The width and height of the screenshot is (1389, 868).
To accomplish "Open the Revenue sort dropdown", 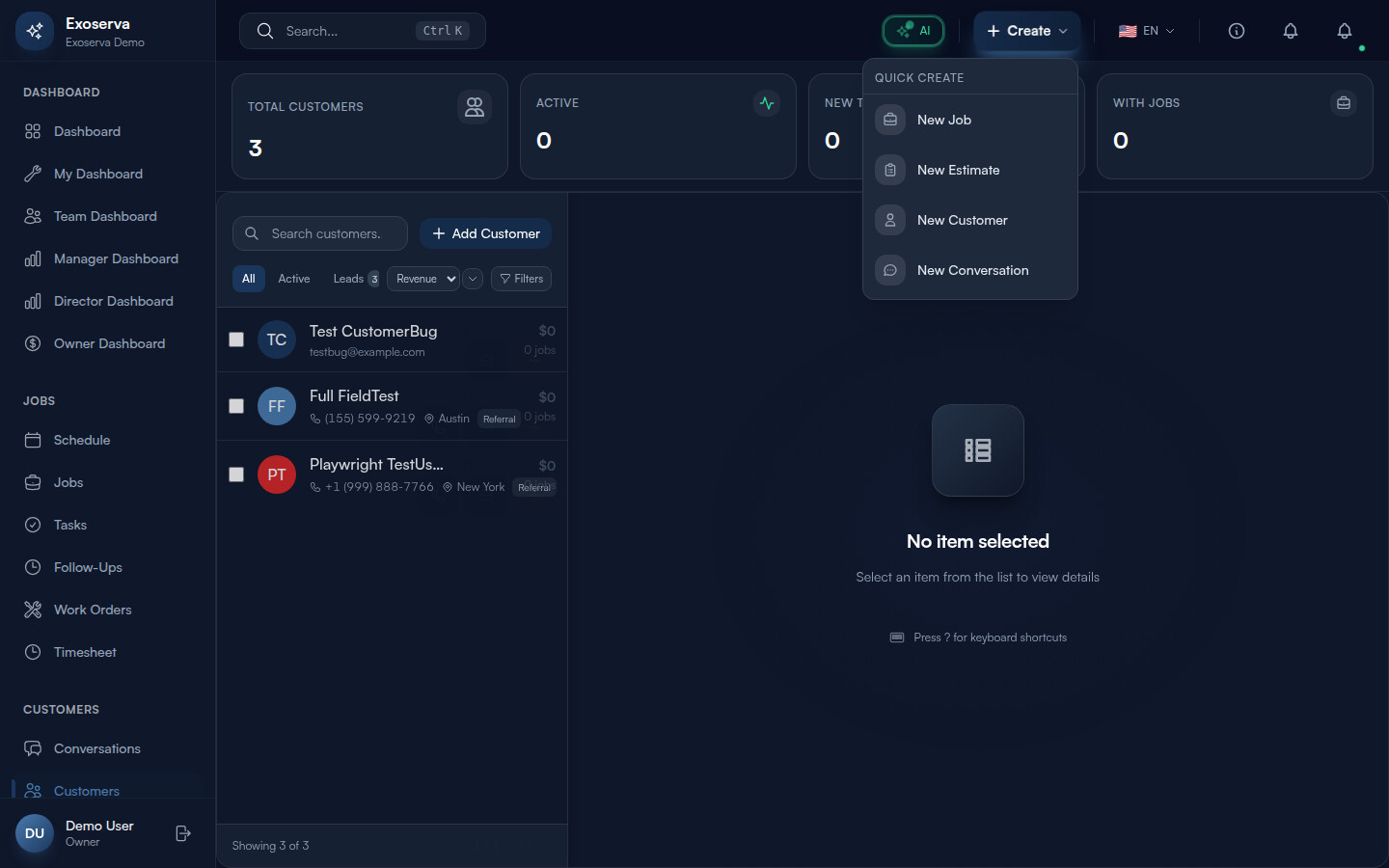I will tap(423, 279).
